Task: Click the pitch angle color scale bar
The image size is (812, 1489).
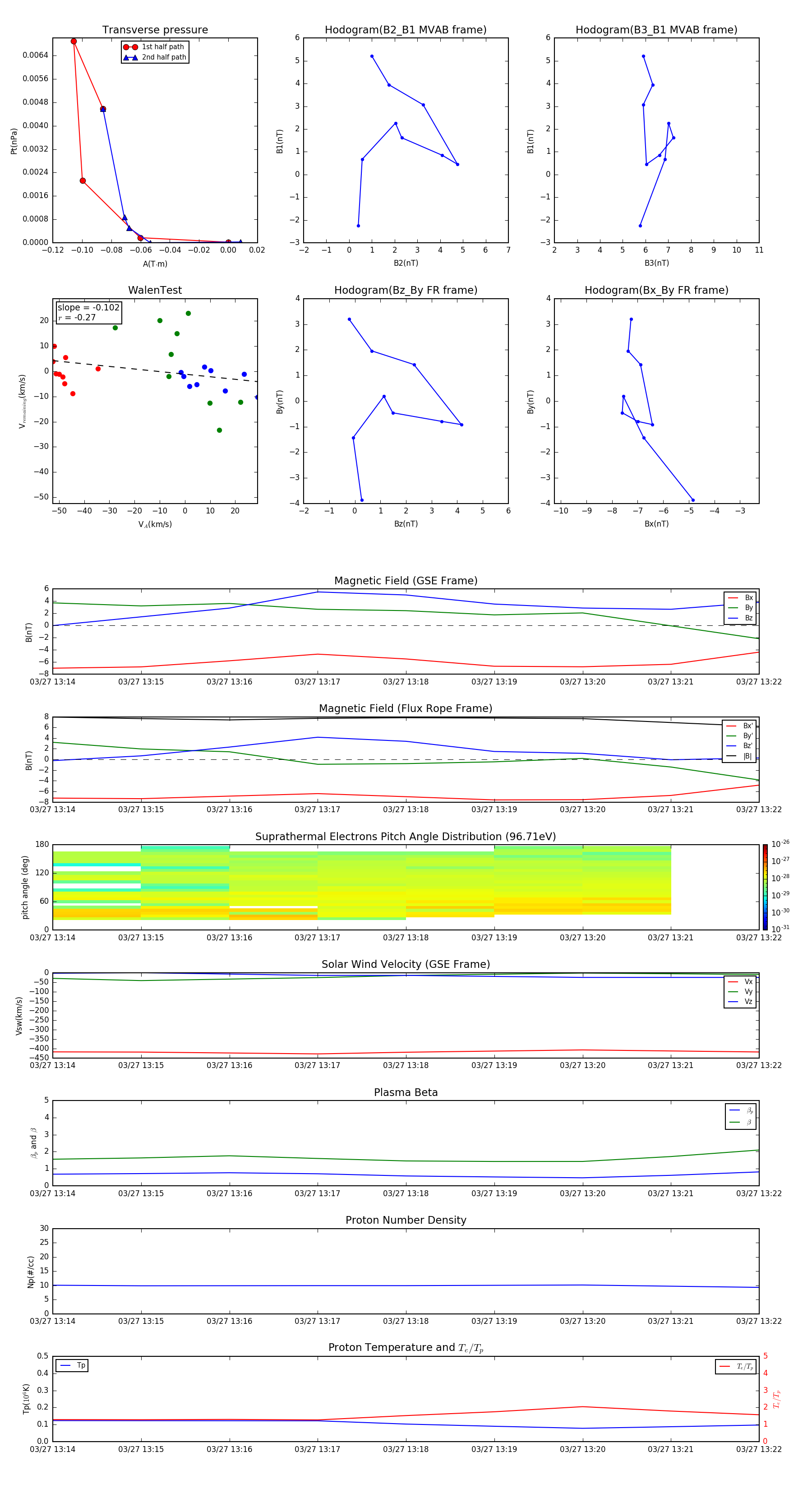Action: (x=765, y=887)
